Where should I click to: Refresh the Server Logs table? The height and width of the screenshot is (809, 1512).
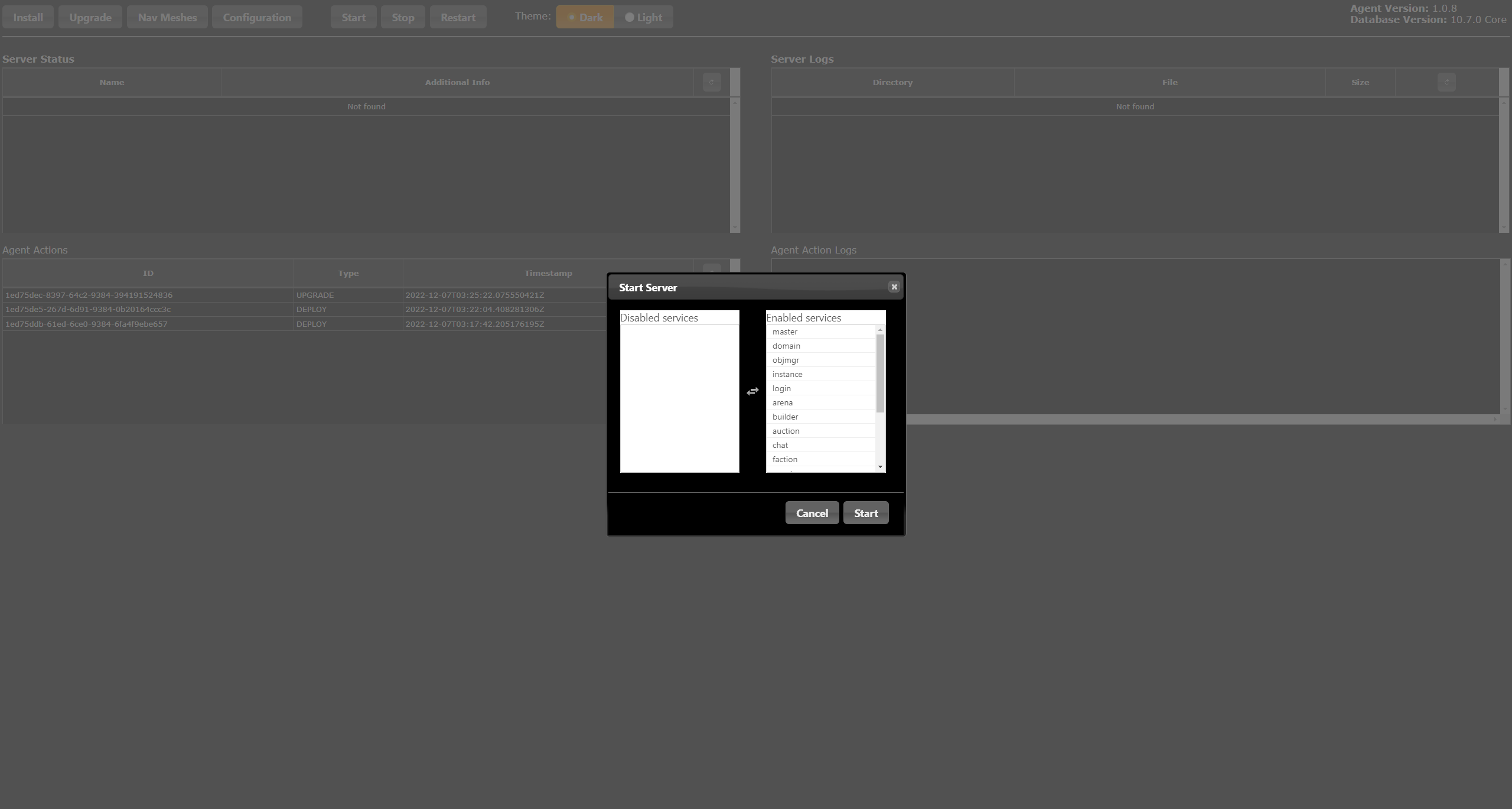1446,82
